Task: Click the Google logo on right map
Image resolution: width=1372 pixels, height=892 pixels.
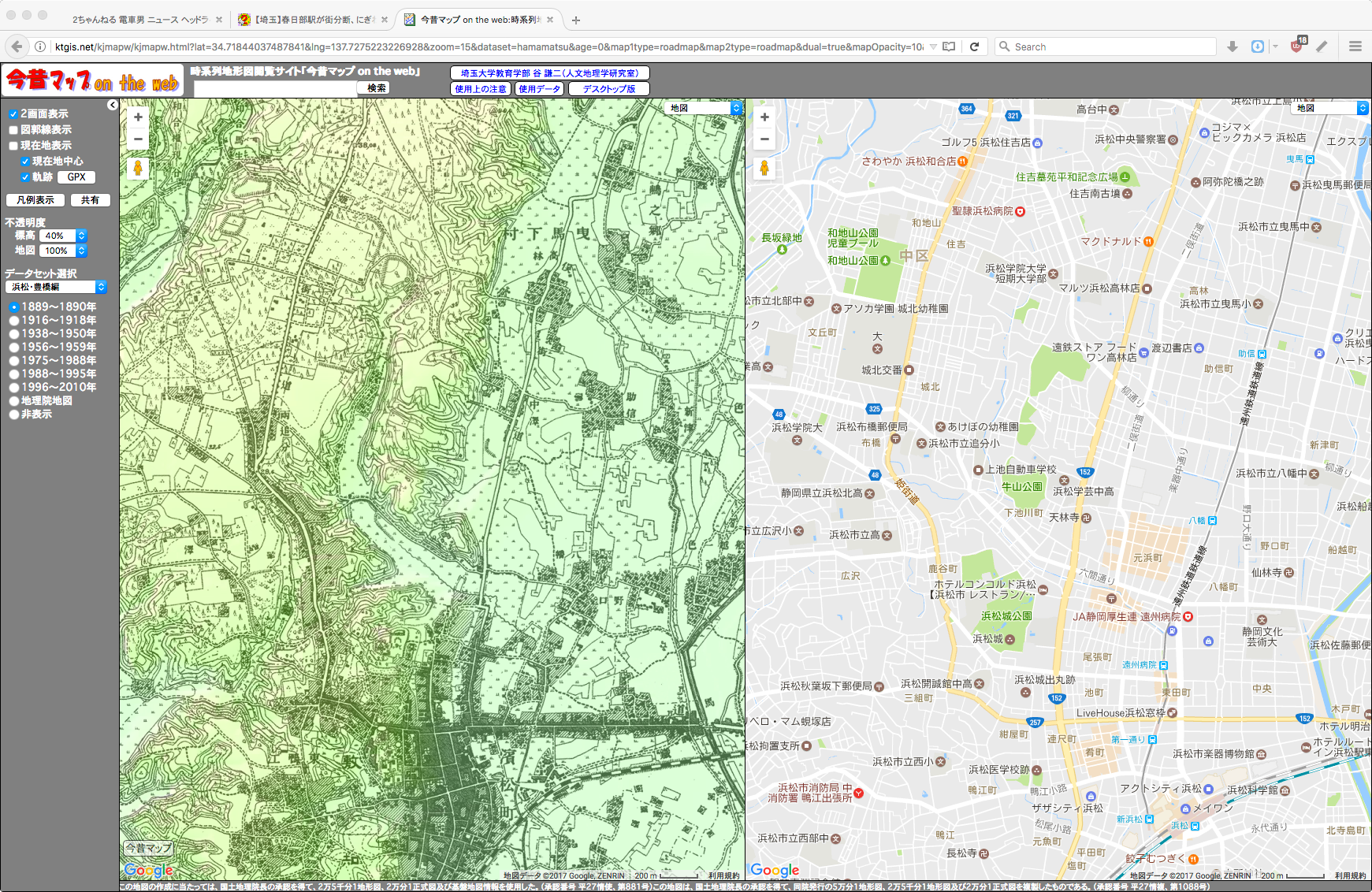Action: tap(775, 870)
